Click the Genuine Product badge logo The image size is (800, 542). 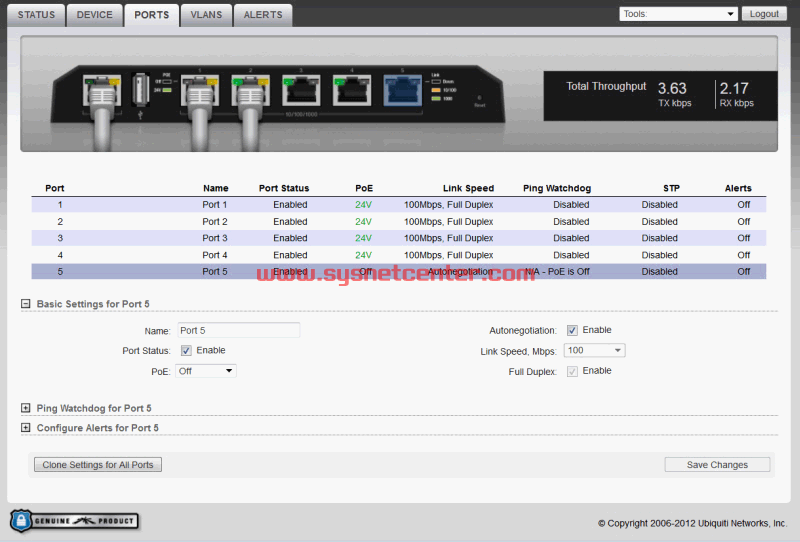click(x=74, y=521)
